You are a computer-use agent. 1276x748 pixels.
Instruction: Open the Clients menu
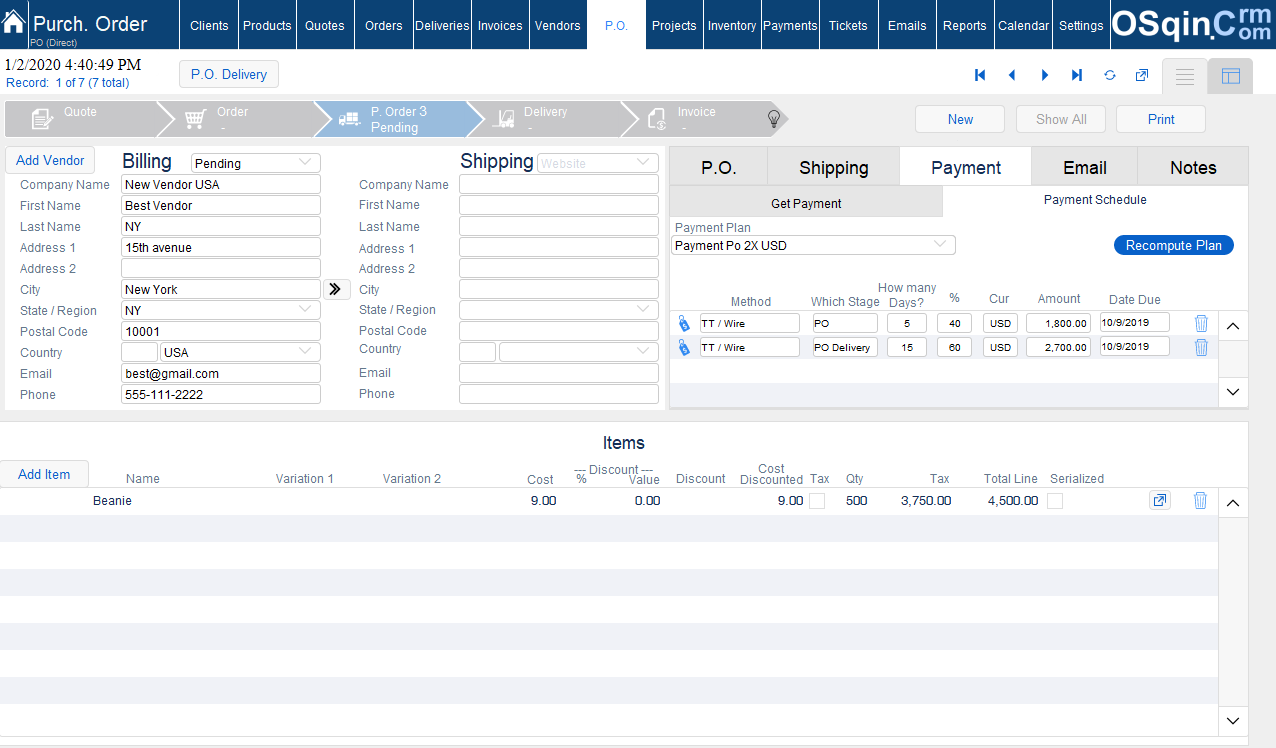point(209,25)
